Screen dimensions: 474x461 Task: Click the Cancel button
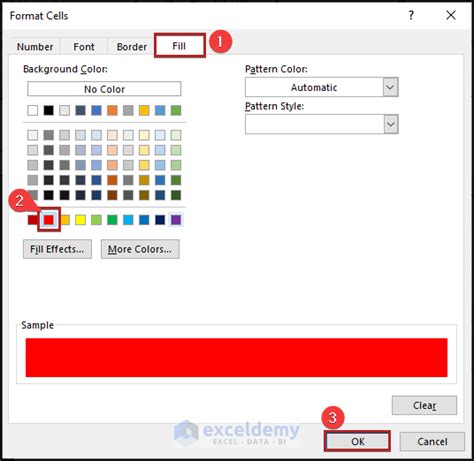pos(432,441)
